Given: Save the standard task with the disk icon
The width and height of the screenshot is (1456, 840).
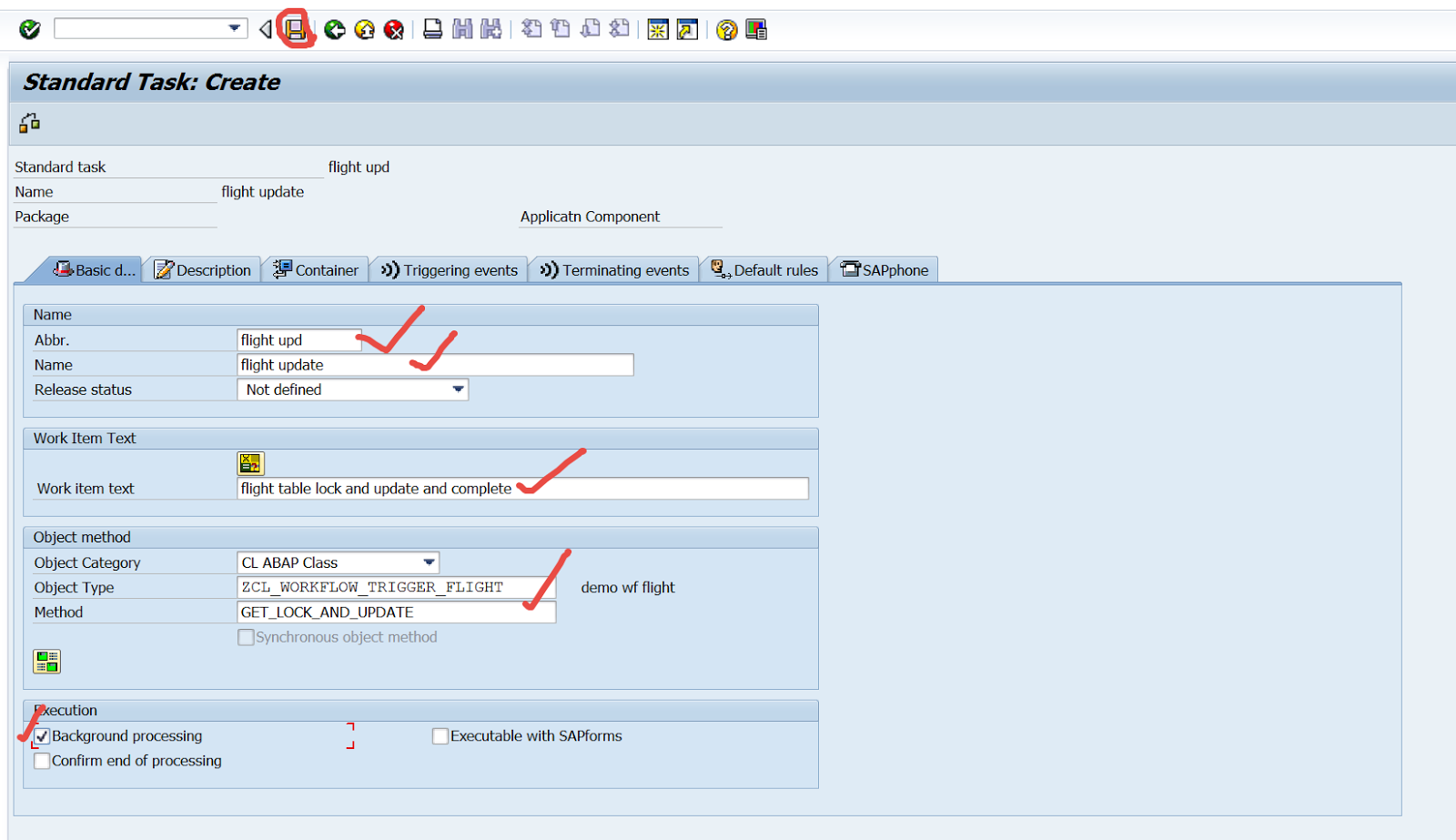Looking at the screenshot, I should [x=295, y=30].
